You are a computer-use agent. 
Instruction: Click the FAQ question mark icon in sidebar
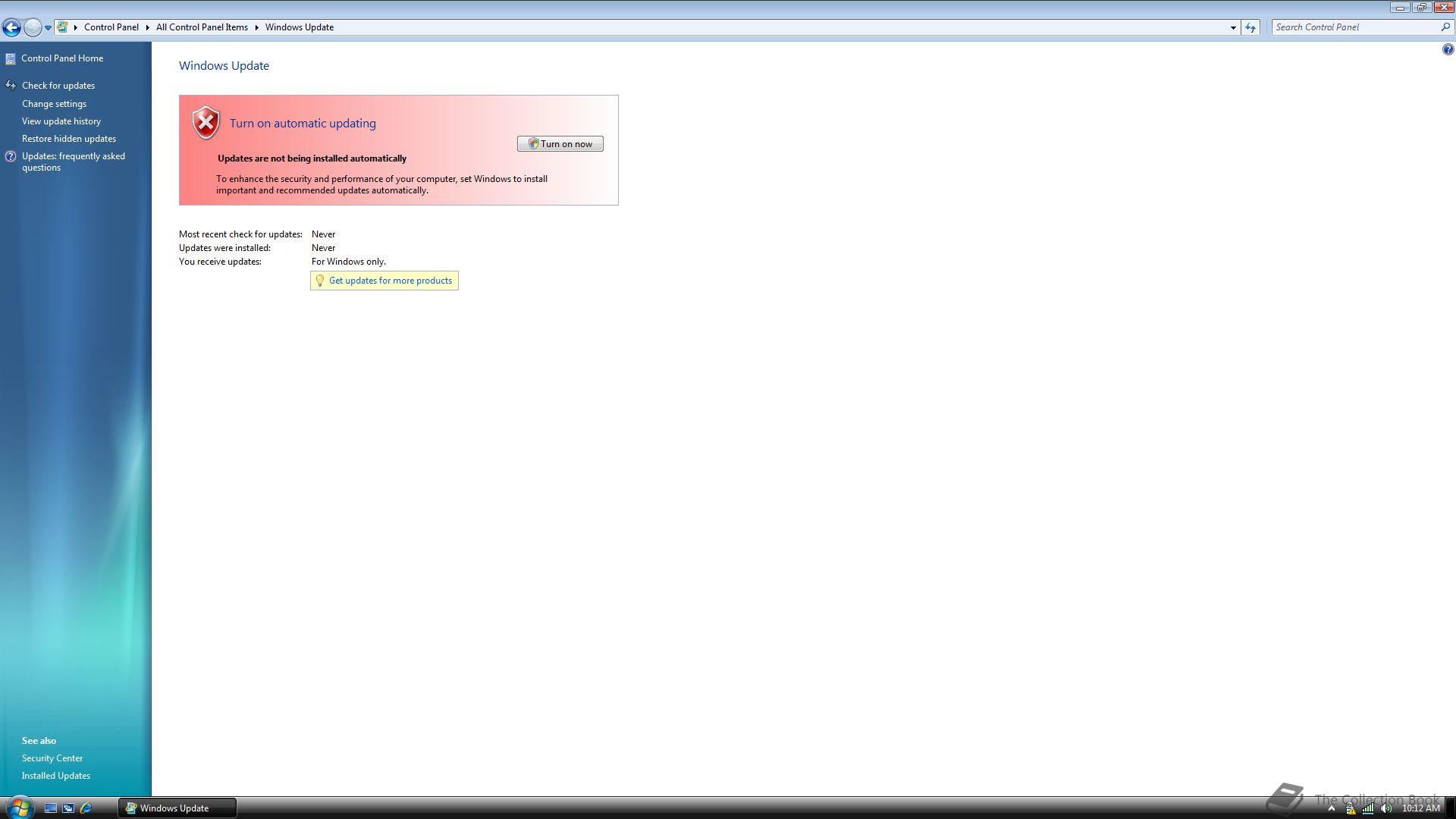[11, 156]
